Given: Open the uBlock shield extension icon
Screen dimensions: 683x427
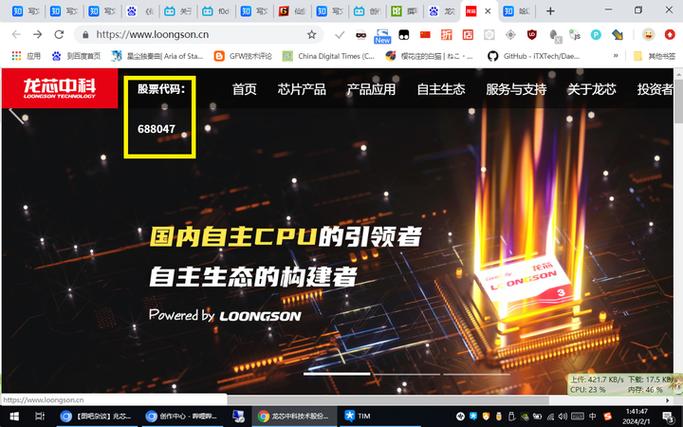Looking at the screenshot, I should pyautogui.click(x=532, y=35).
